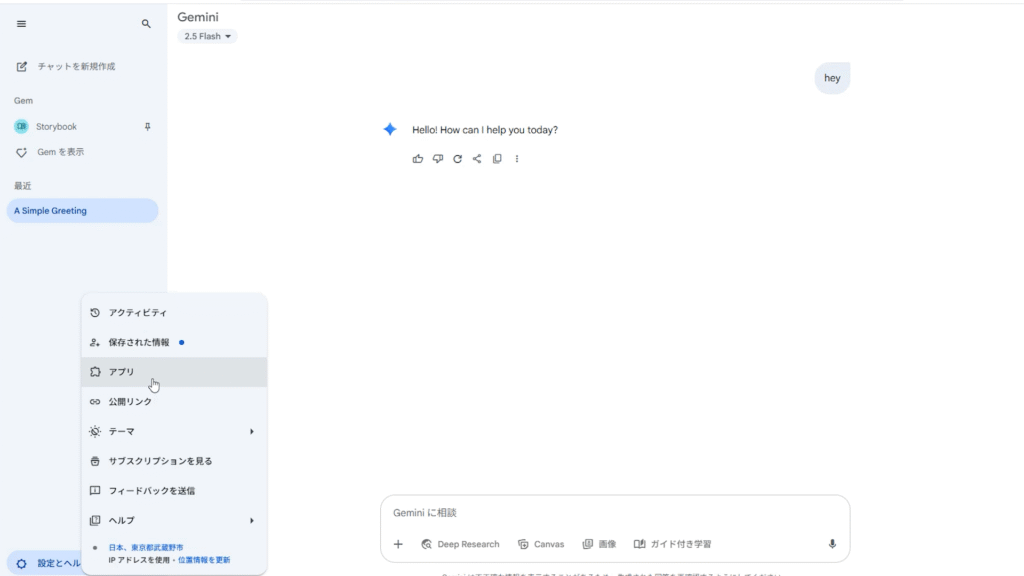
Task: Share the Gemini response
Action: (477, 159)
